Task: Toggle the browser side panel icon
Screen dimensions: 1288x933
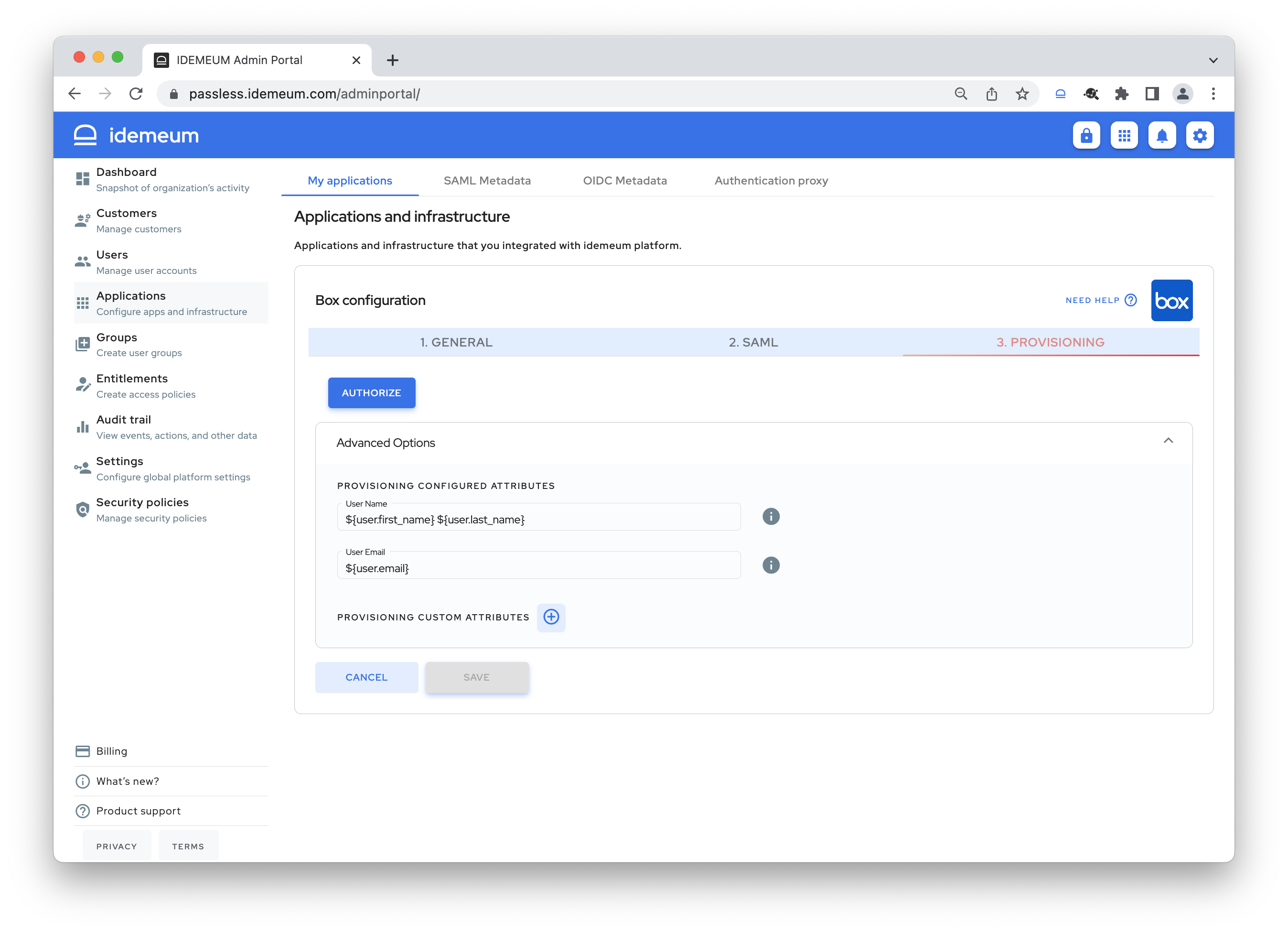Action: 1152,94
